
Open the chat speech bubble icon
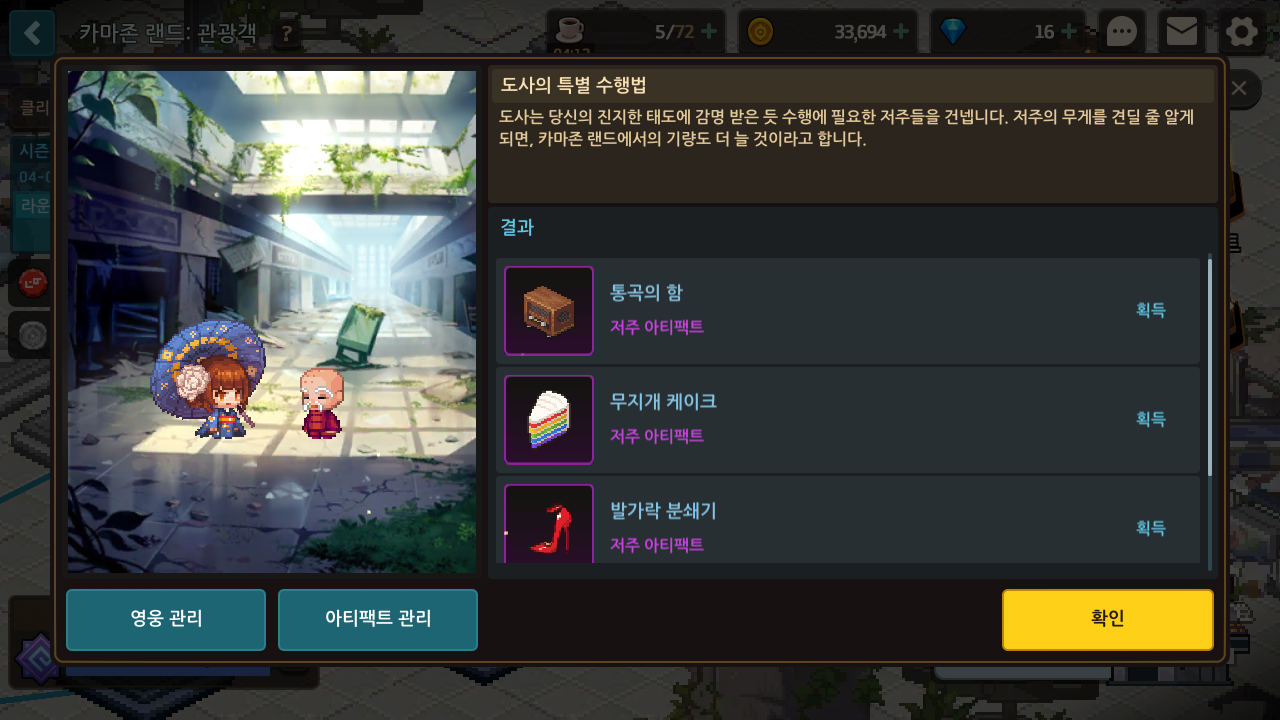tap(1122, 33)
